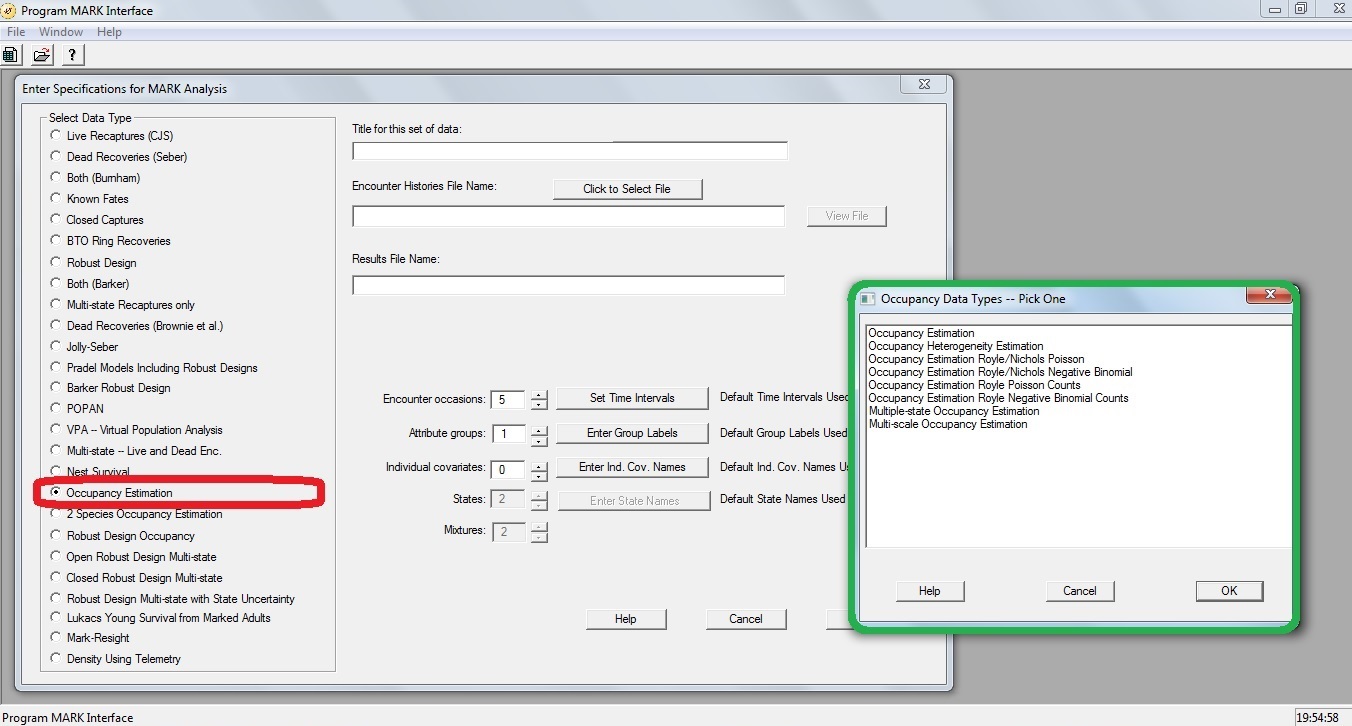This screenshot has height=726, width=1352.
Task: Click the Encounter Histories File Name field
Action: click(x=569, y=216)
